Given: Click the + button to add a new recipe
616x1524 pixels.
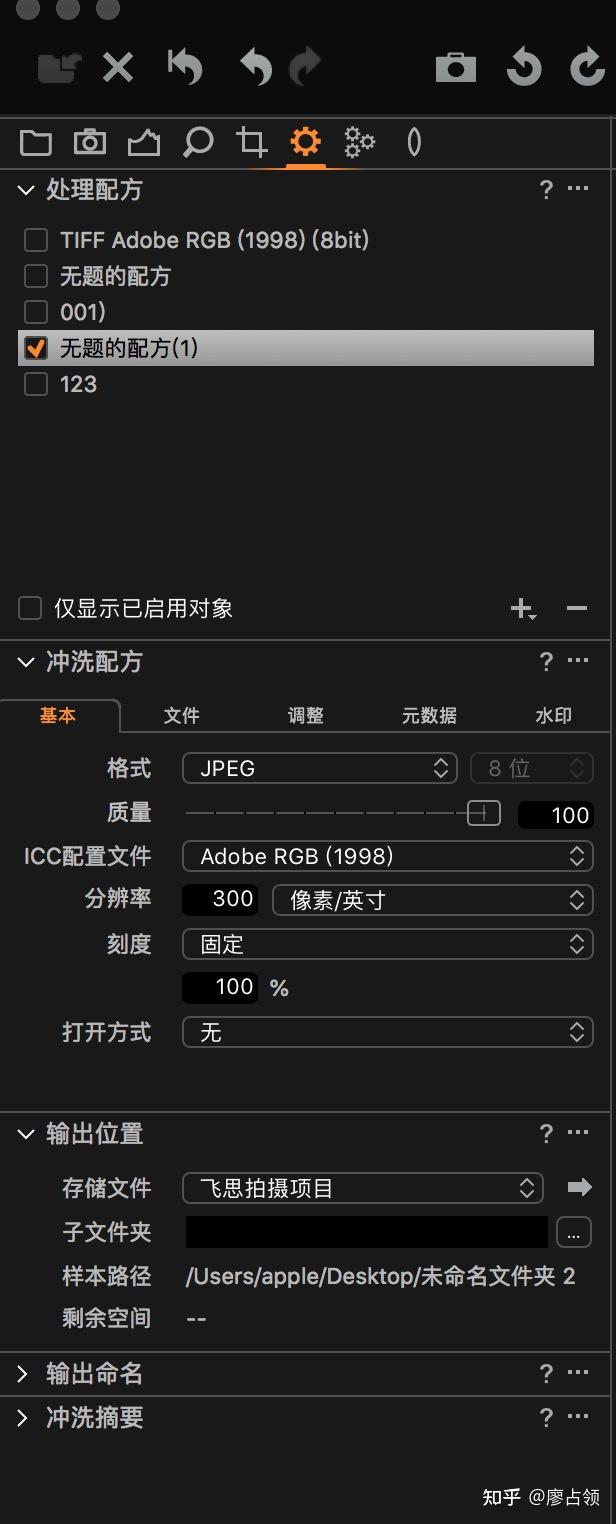Looking at the screenshot, I should click(x=521, y=607).
